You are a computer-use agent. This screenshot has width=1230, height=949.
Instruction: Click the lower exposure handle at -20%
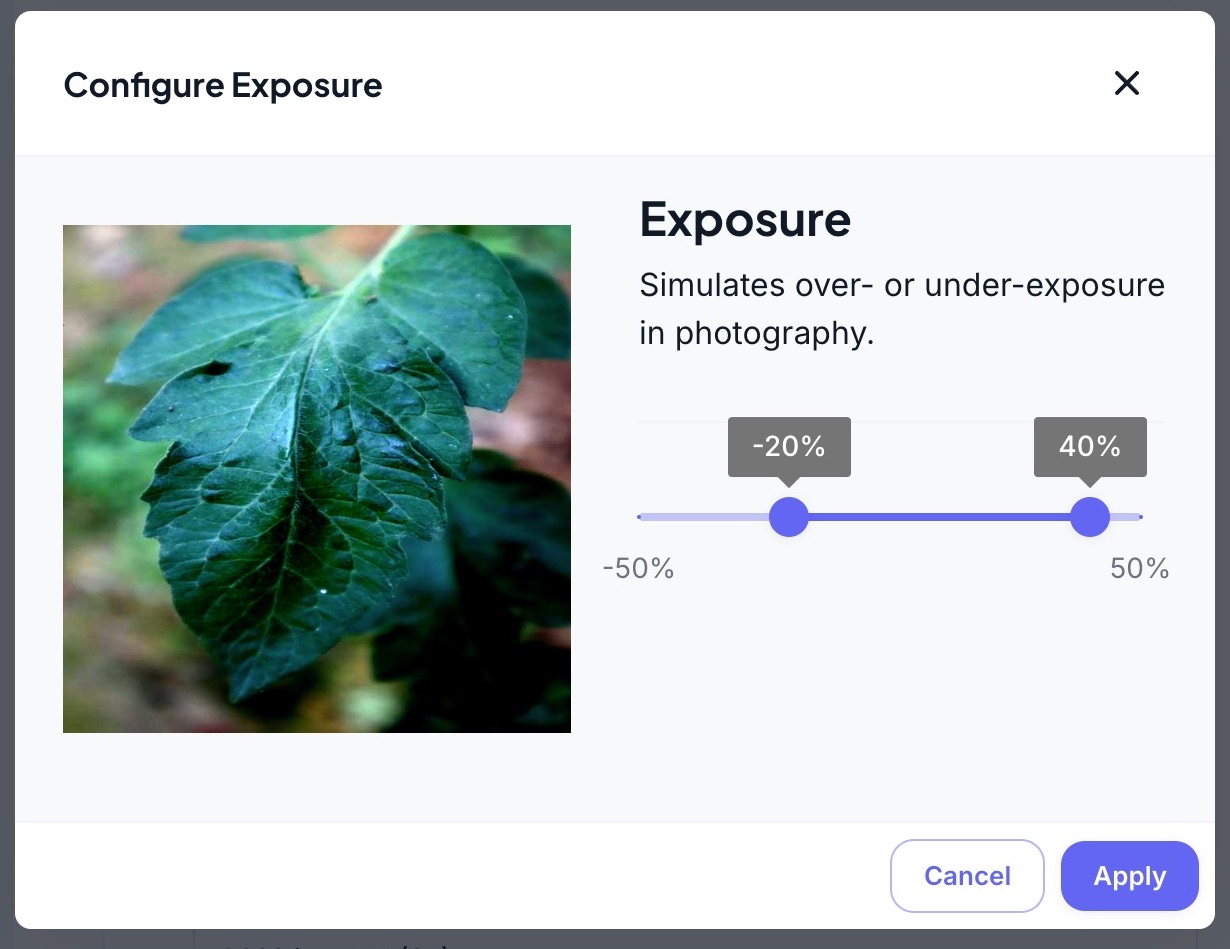[788, 517]
